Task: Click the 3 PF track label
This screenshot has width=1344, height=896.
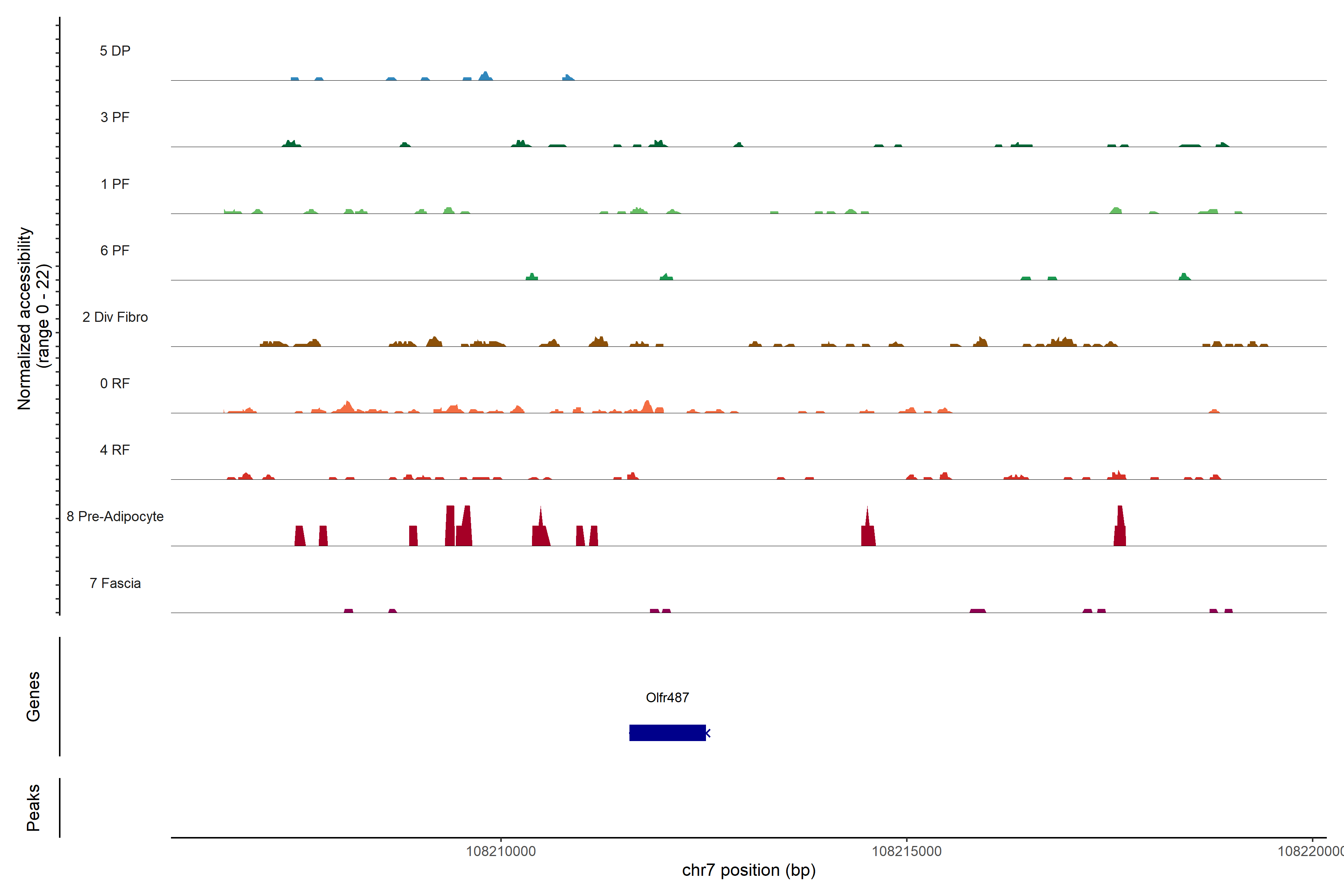Action: tap(115, 117)
